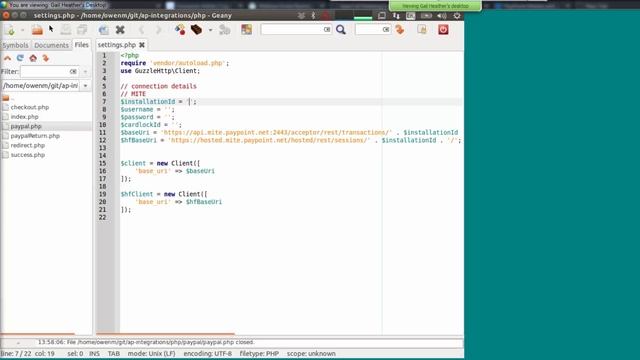Refresh the file browser listing
The width and height of the screenshot is (640, 360).
(x=20, y=58)
